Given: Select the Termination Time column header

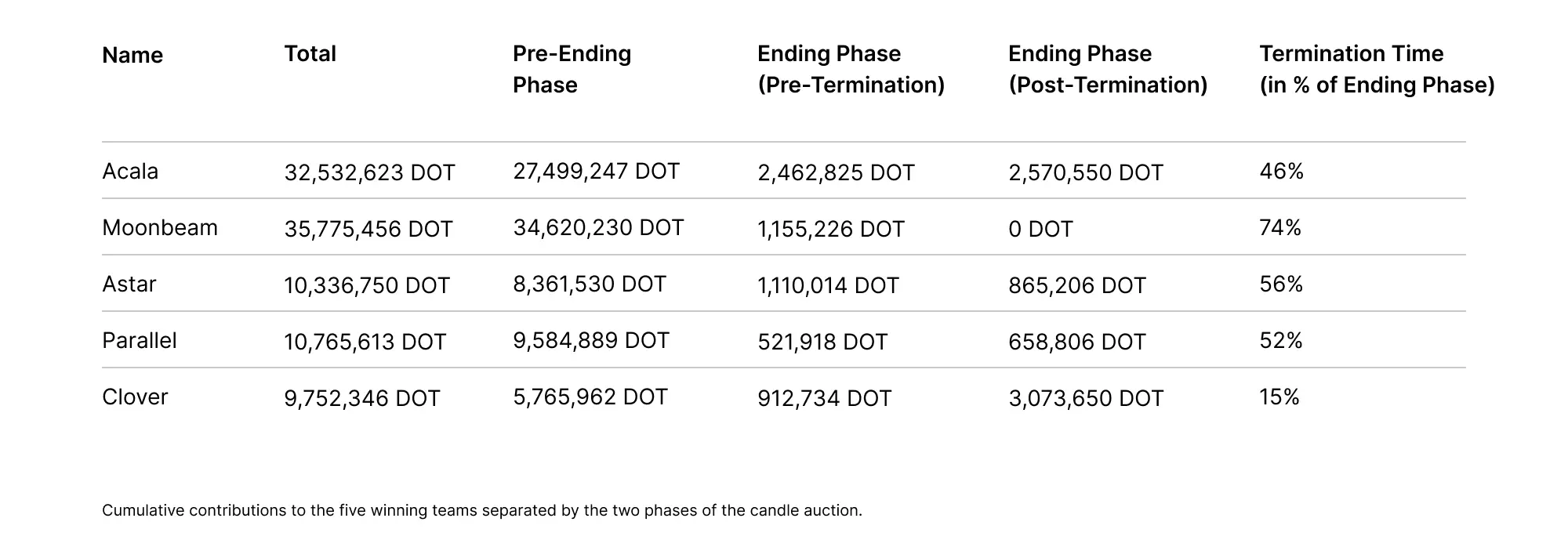Looking at the screenshot, I should [x=1376, y=69].
